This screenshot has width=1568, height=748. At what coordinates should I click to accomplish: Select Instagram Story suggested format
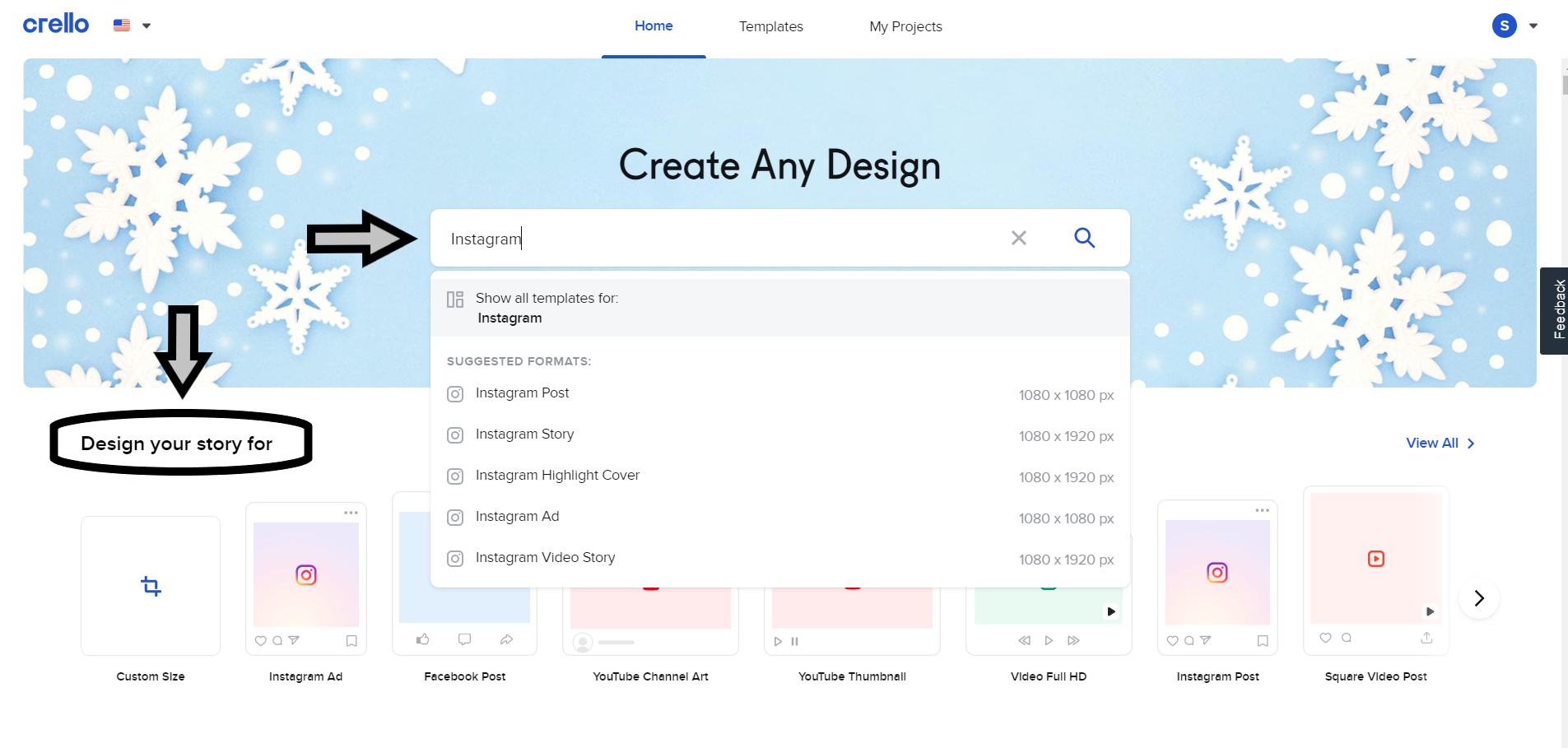coord(780,435)
